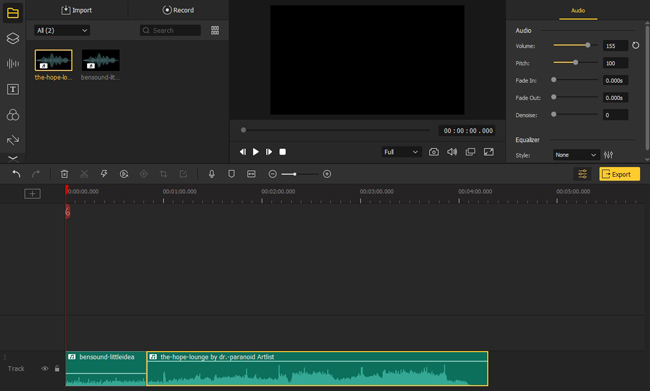Open the Filters overlapping-circles sidebar panel
This screenshot has width=650, height=391.
13,115
